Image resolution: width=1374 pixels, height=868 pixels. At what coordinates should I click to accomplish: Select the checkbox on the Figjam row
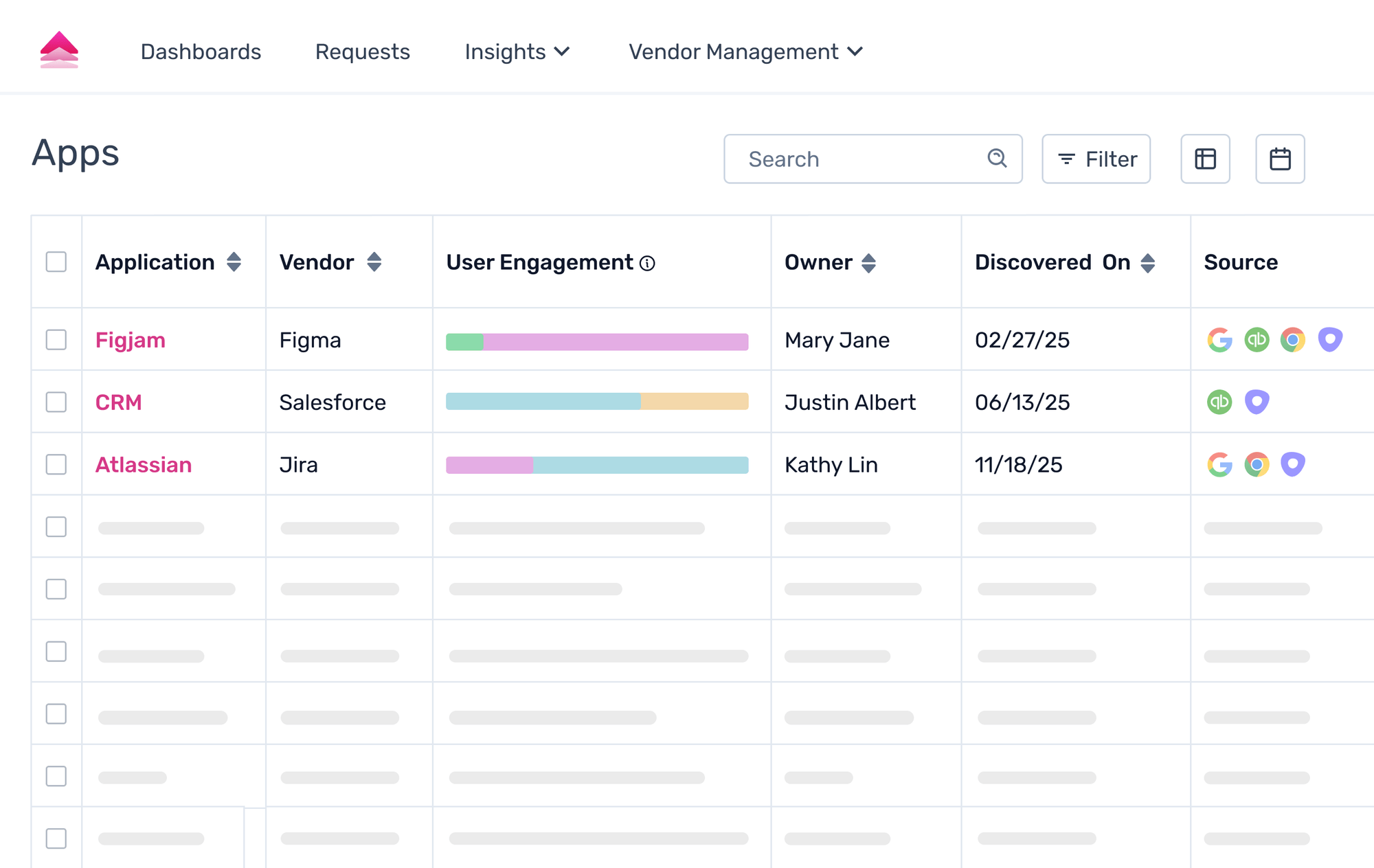pyautogui.click(x=56, y=339)
